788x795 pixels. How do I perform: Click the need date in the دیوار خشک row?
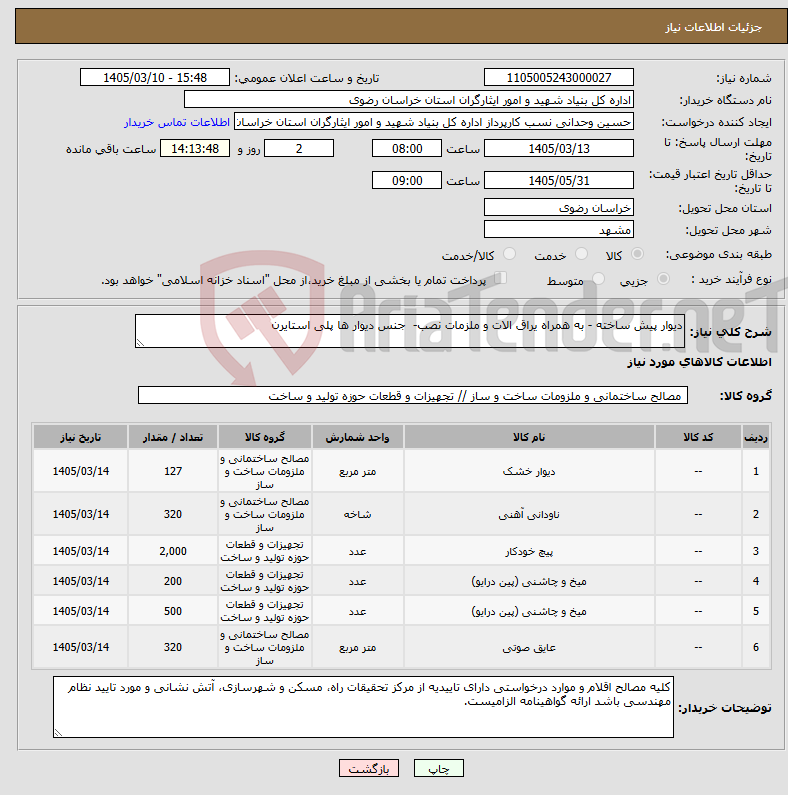(x=81, y=471)
